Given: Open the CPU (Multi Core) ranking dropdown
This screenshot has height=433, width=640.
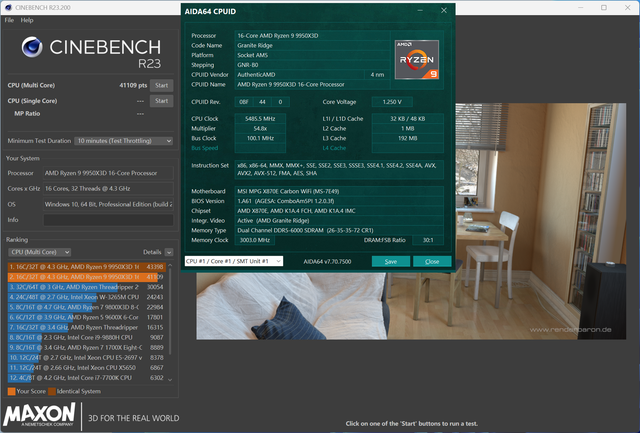Looking at the screenshot, I should [x=39, y=252].
